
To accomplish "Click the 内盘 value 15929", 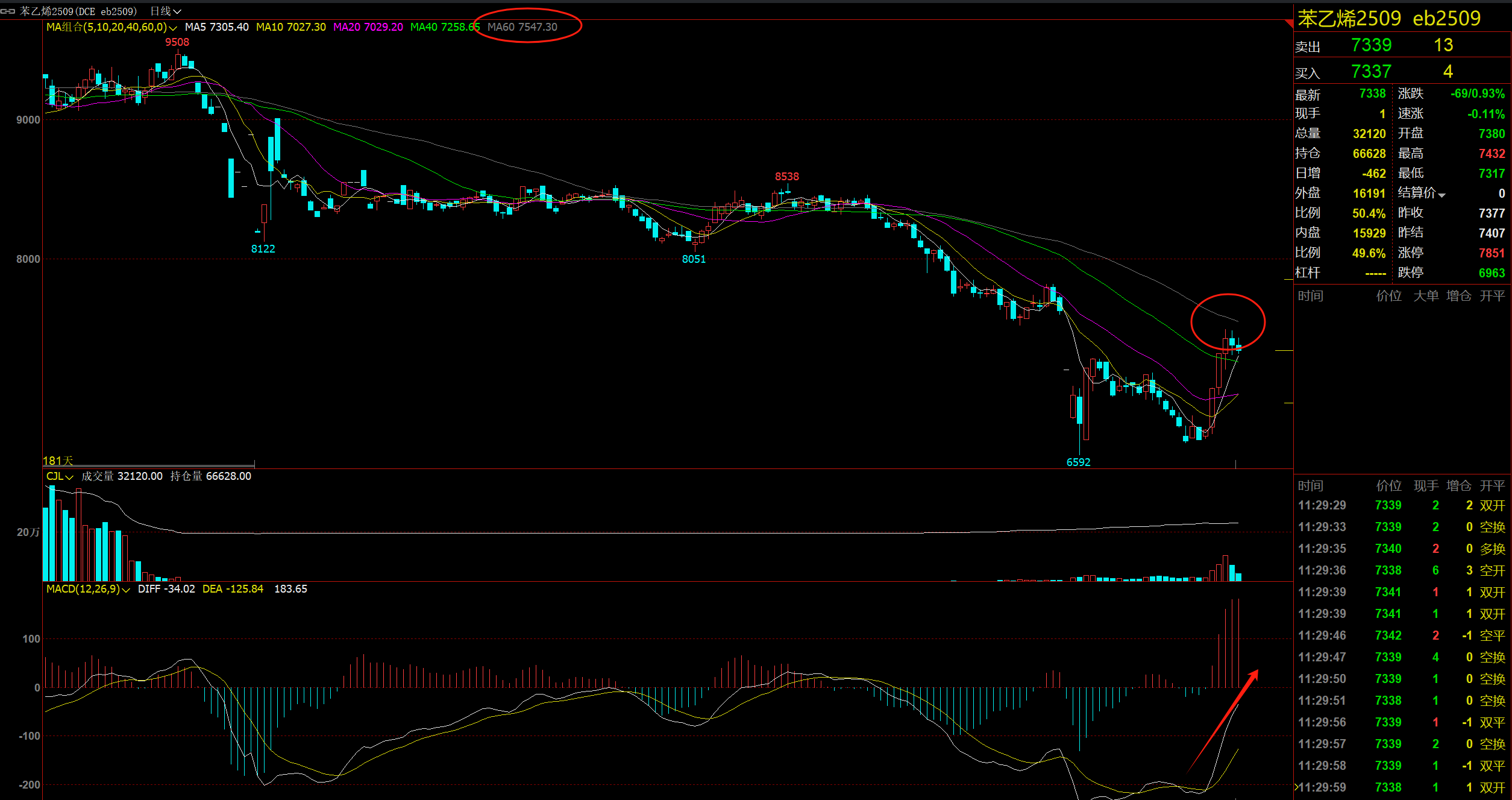I will click(x=1369, y=233).
